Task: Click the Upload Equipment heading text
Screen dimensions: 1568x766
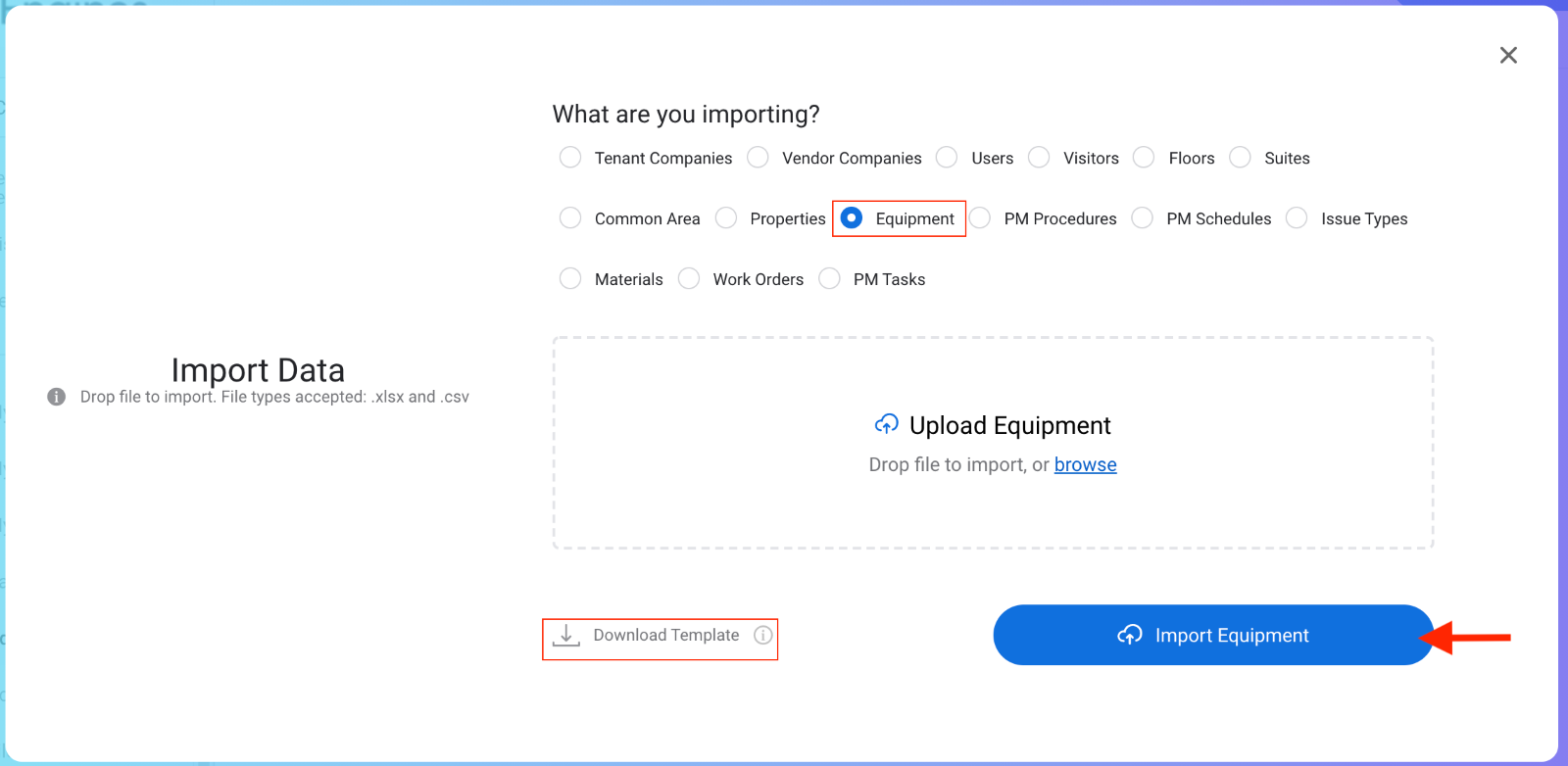Action: pyautogui.click(x=1009, y=426)
